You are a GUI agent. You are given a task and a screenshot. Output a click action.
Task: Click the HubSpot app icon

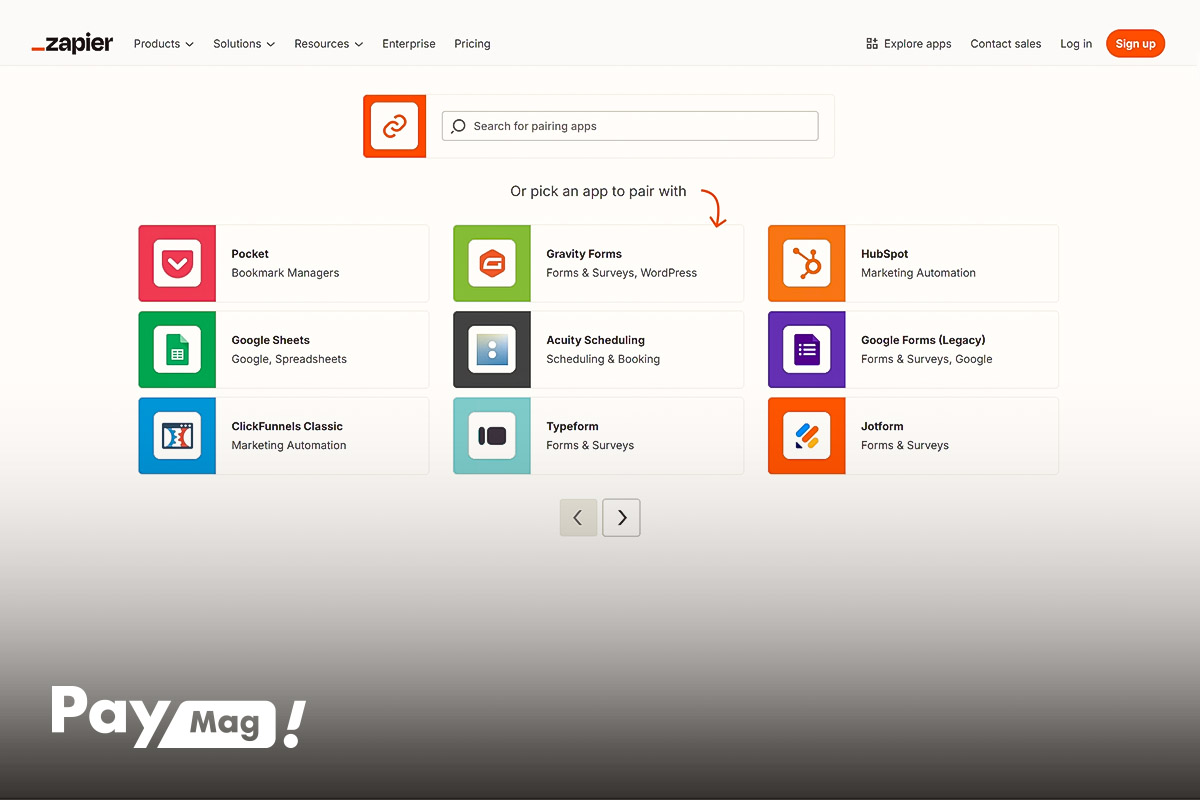pyautogui.click(x=807, y=263)
